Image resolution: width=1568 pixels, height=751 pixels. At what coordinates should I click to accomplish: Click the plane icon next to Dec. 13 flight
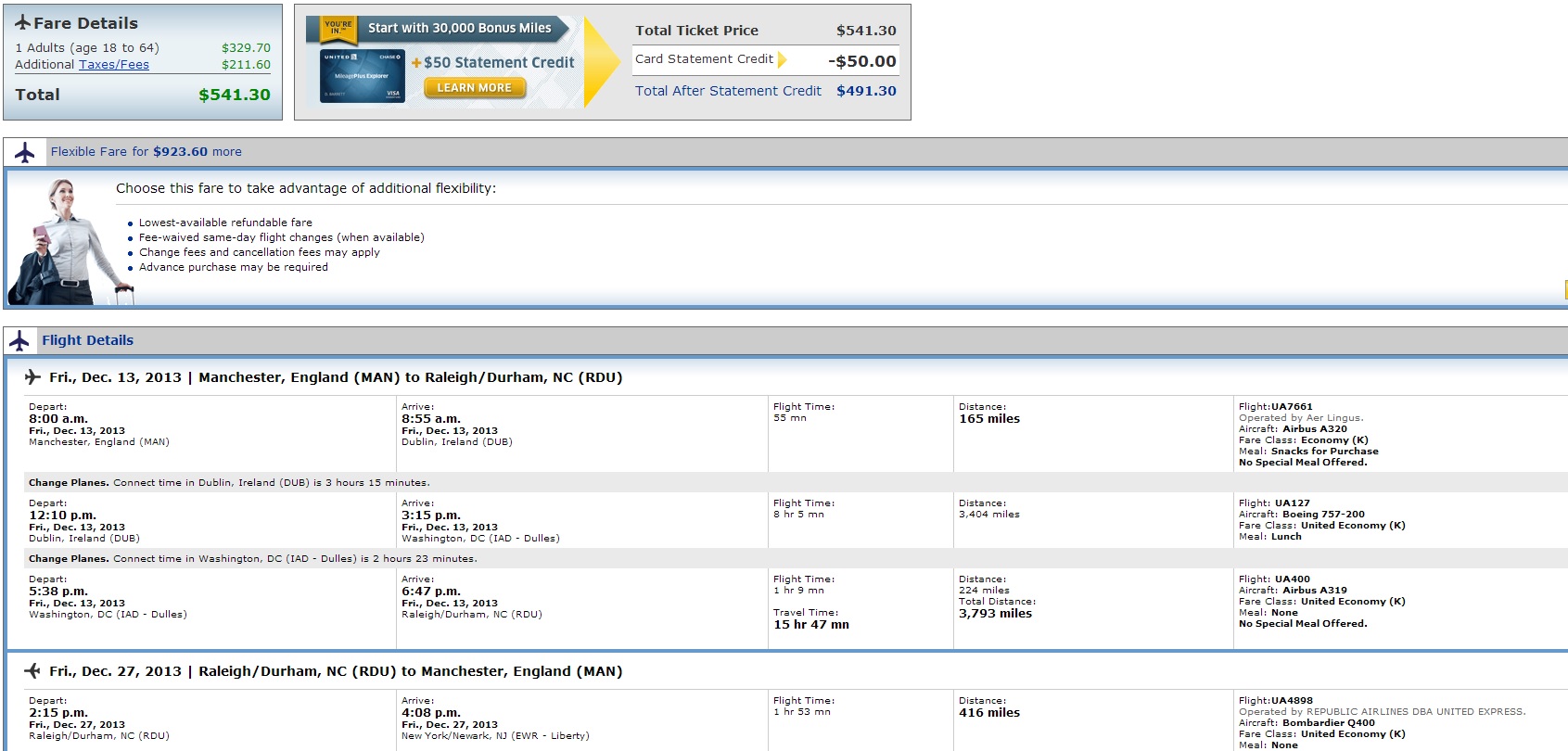(x=32, y=376)
